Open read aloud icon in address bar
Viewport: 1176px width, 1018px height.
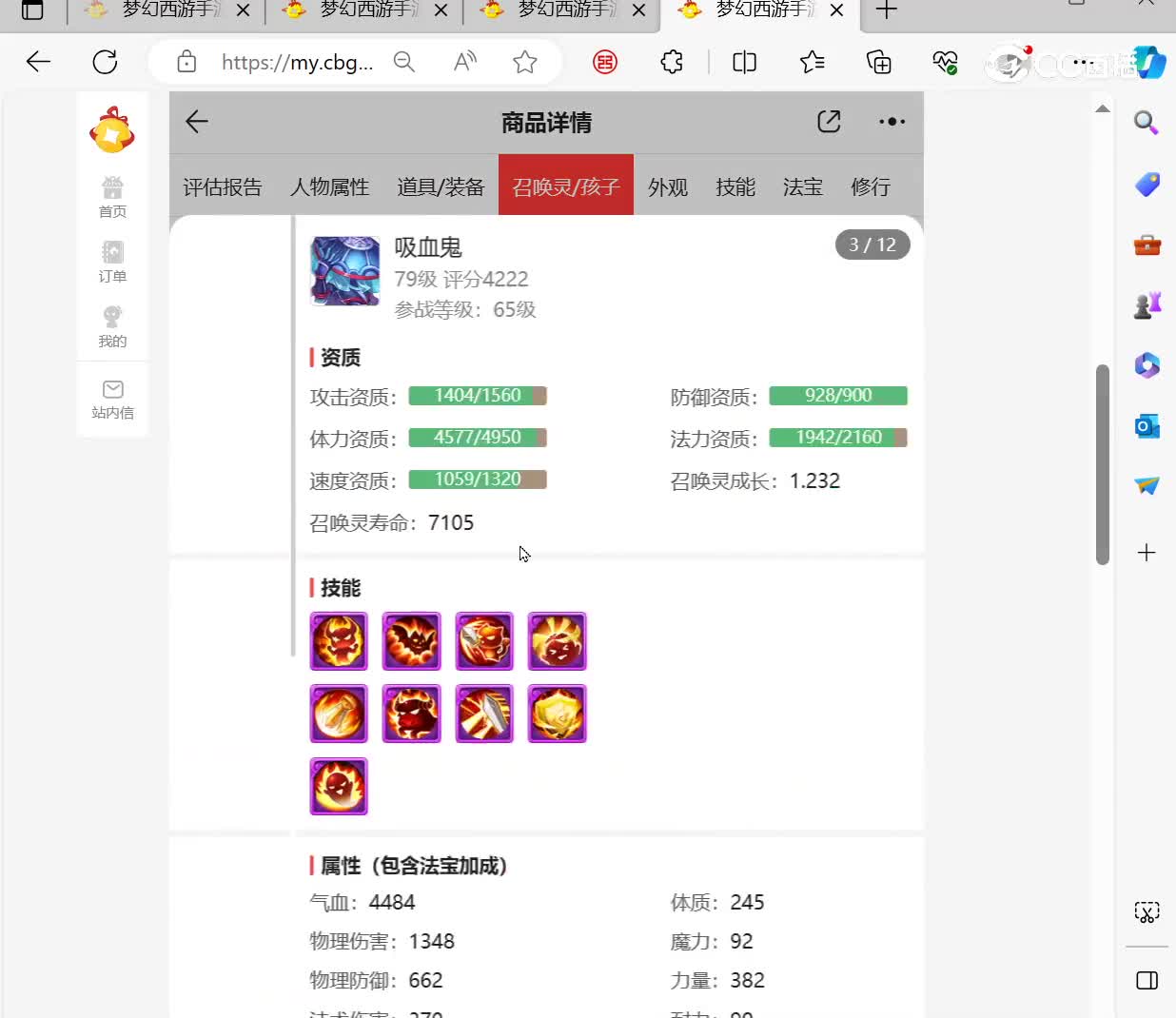tap(465, 62)
